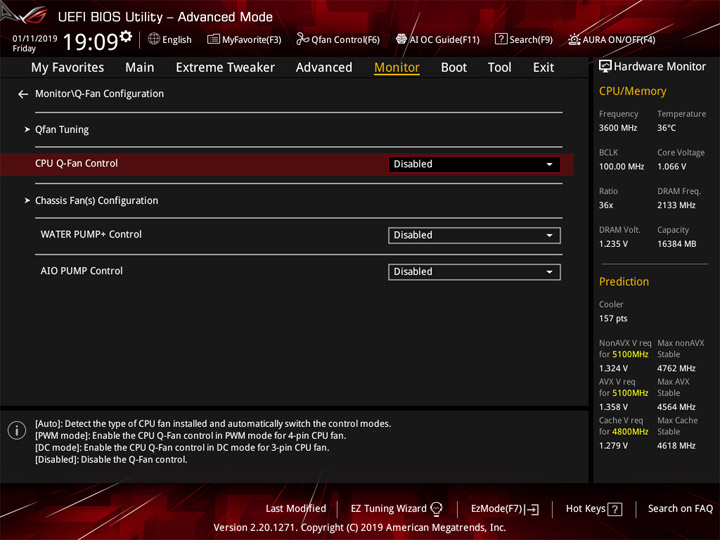Open the WATER PUMP+ Control dropdown
The width and height of the screenshot is (720, 540).
pos(474,235)
